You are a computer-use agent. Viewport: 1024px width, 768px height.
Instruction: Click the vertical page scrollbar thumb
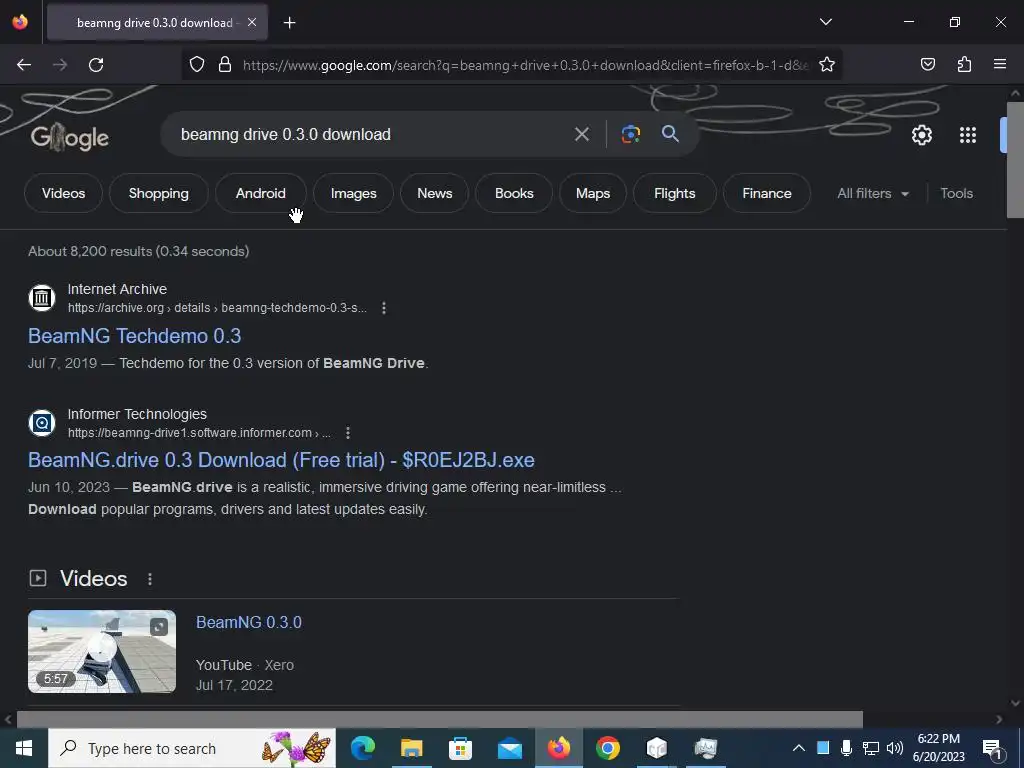click(x=1015, y=159)
